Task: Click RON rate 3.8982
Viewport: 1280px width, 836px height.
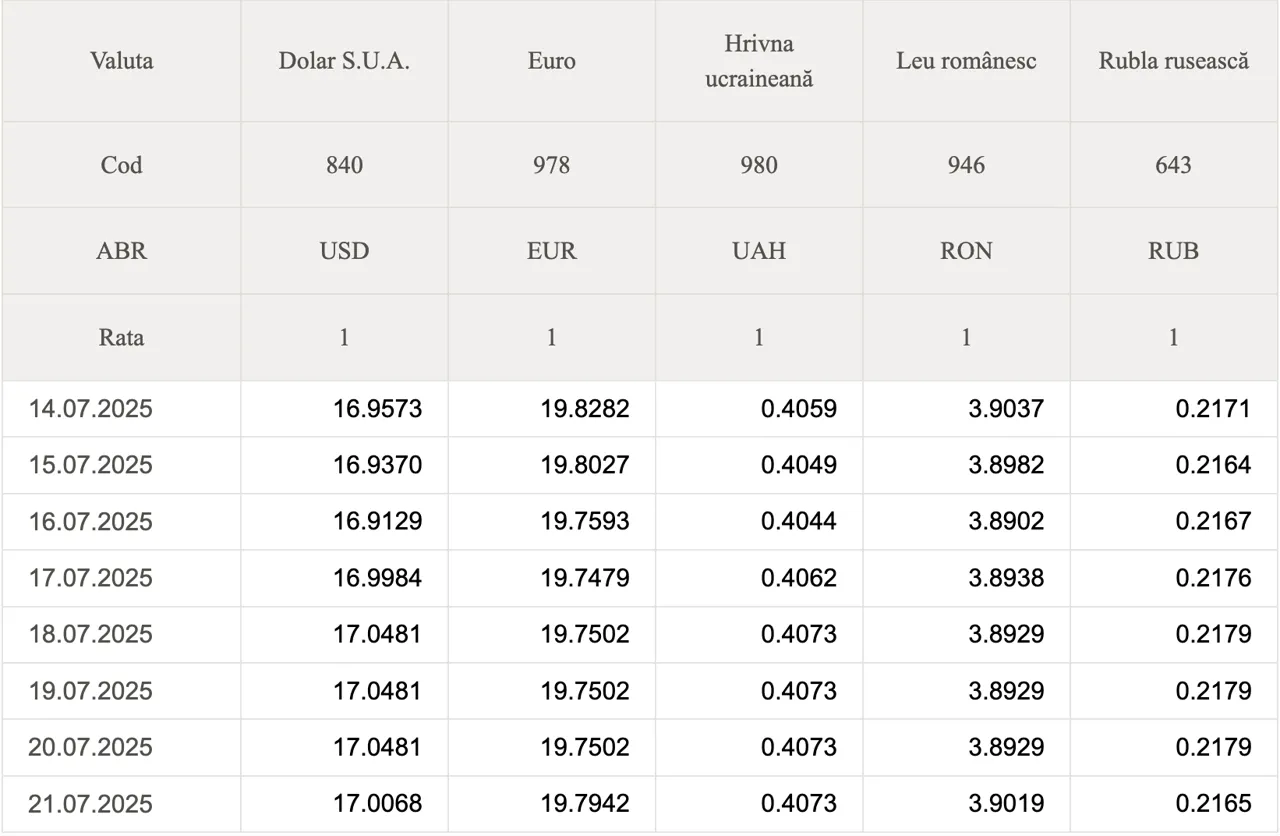Action: tap(1006, 465)
